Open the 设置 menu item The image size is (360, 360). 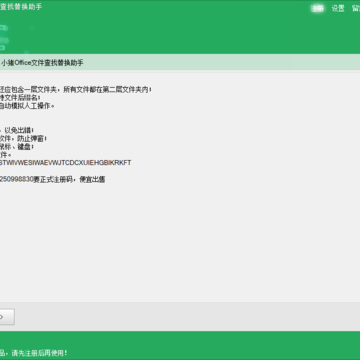pos(338,9)
